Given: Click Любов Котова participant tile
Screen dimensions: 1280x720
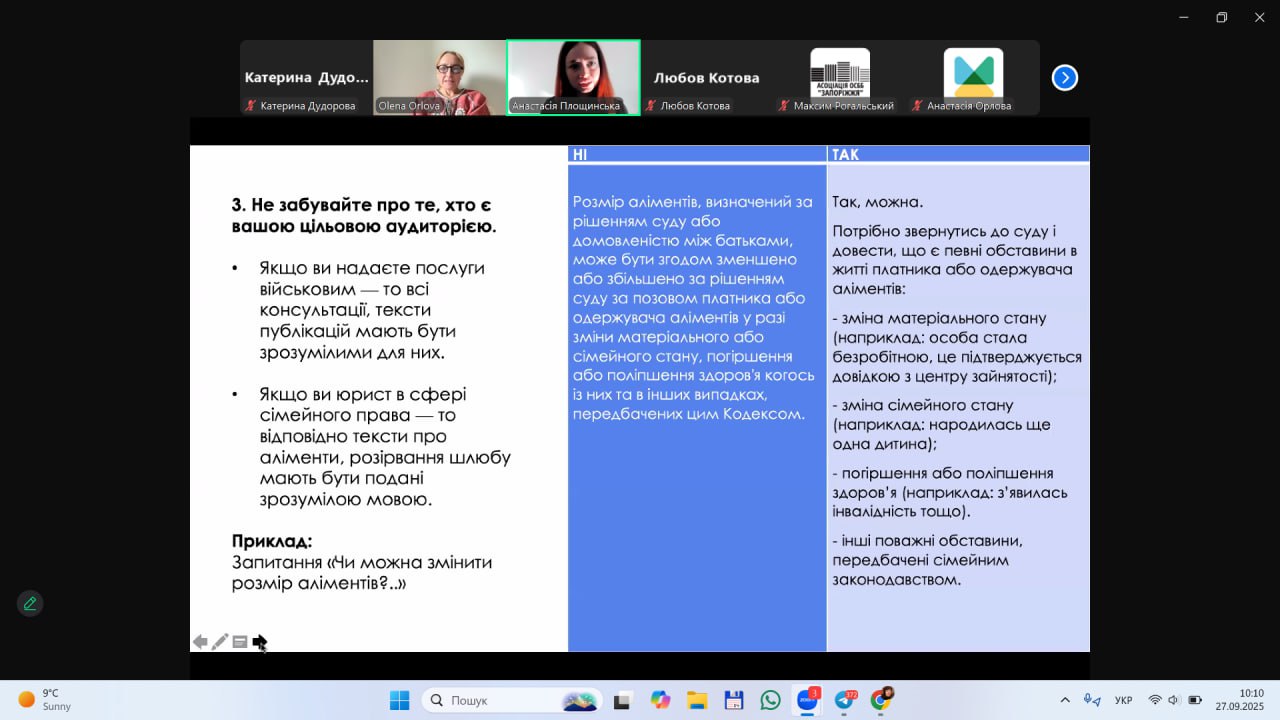Looking at the screenshot, I should (x=706, y=78).
